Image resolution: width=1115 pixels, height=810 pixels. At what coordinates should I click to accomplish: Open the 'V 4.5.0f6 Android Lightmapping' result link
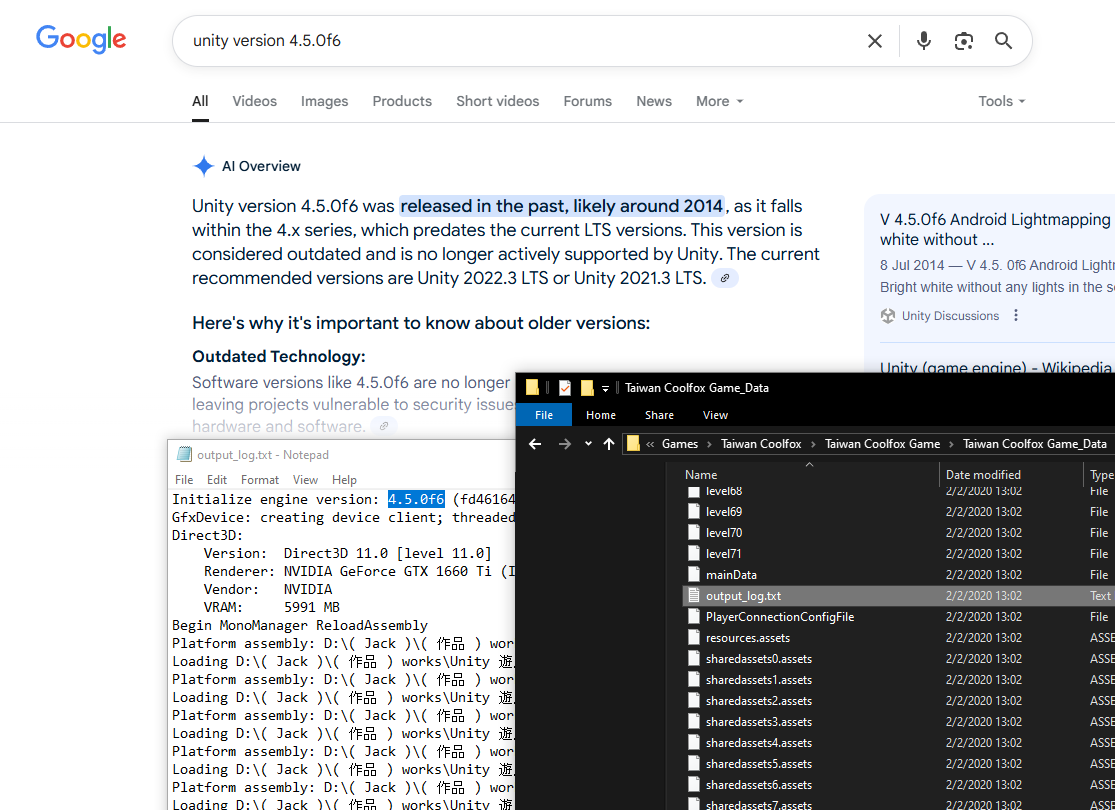click(996, 230)
